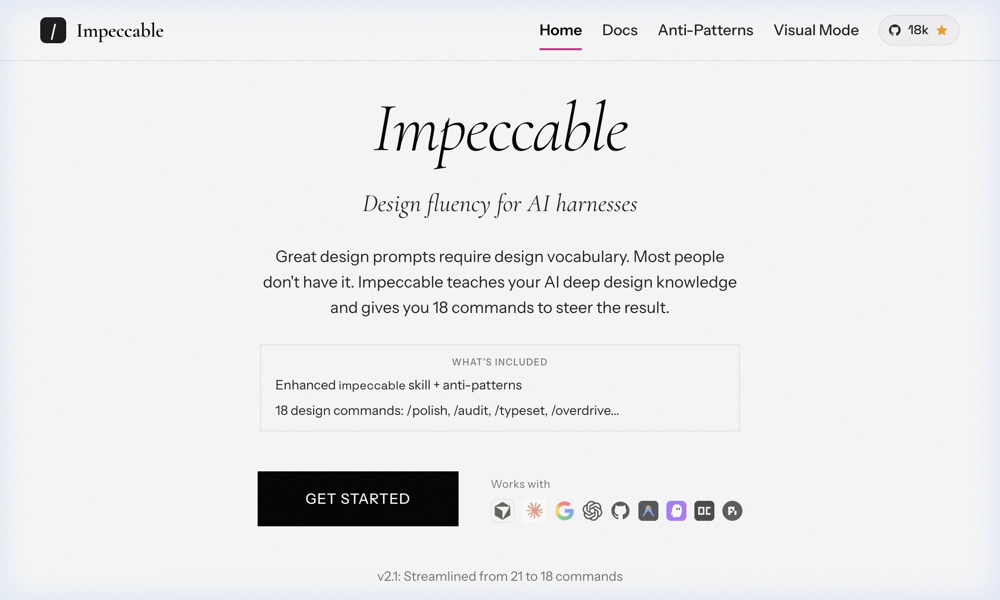
Task: Select the Home navigation item
Action: 560,30
